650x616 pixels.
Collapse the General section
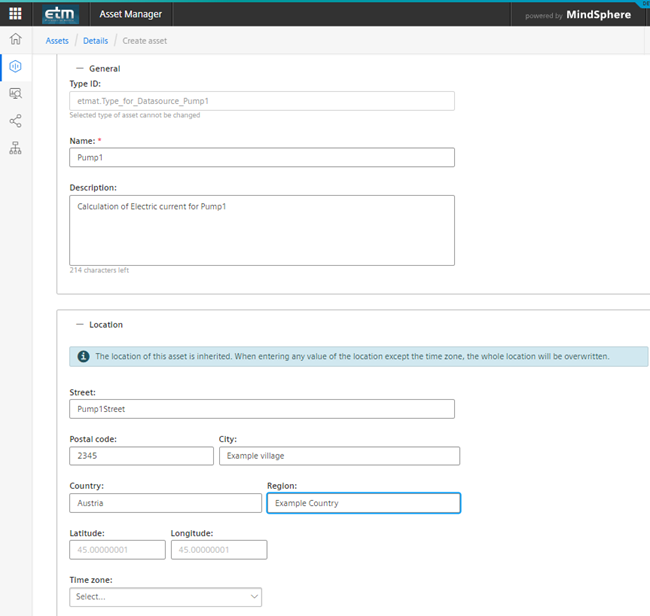click(80, 69)
